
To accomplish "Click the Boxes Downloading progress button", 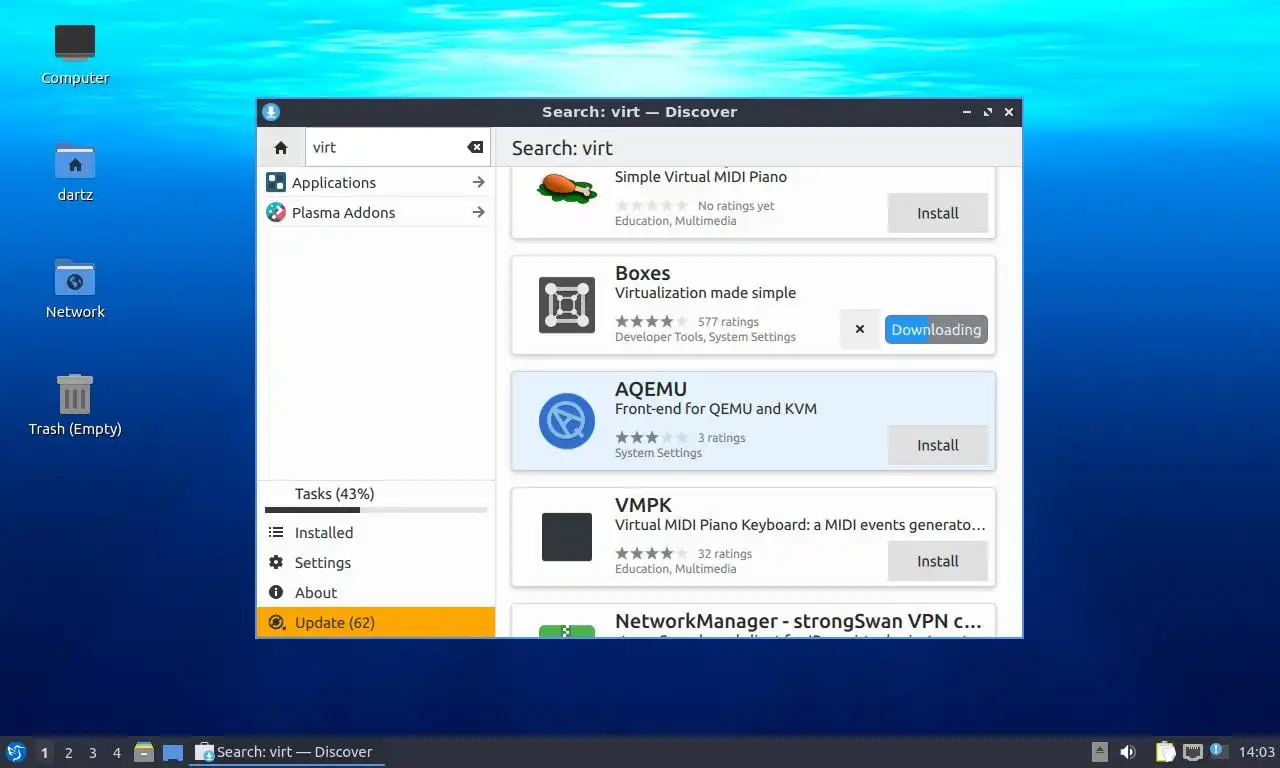I will tap(936, 329).
